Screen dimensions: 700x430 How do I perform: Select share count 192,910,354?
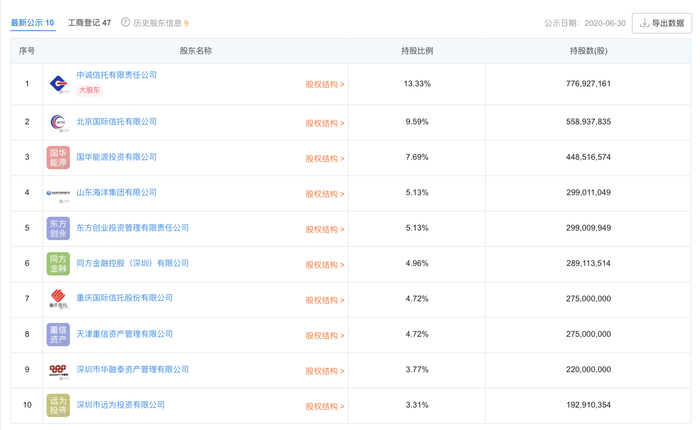point(588,405)
